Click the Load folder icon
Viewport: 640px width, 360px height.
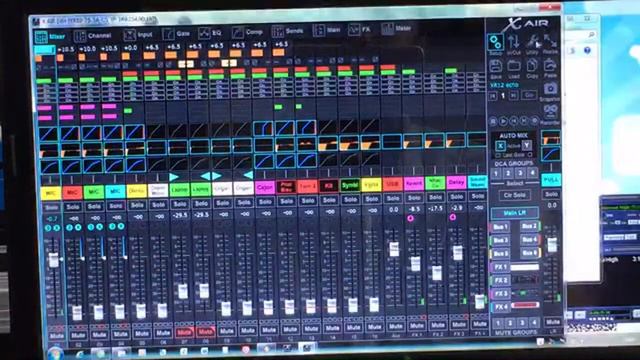[x=513, y=67]
